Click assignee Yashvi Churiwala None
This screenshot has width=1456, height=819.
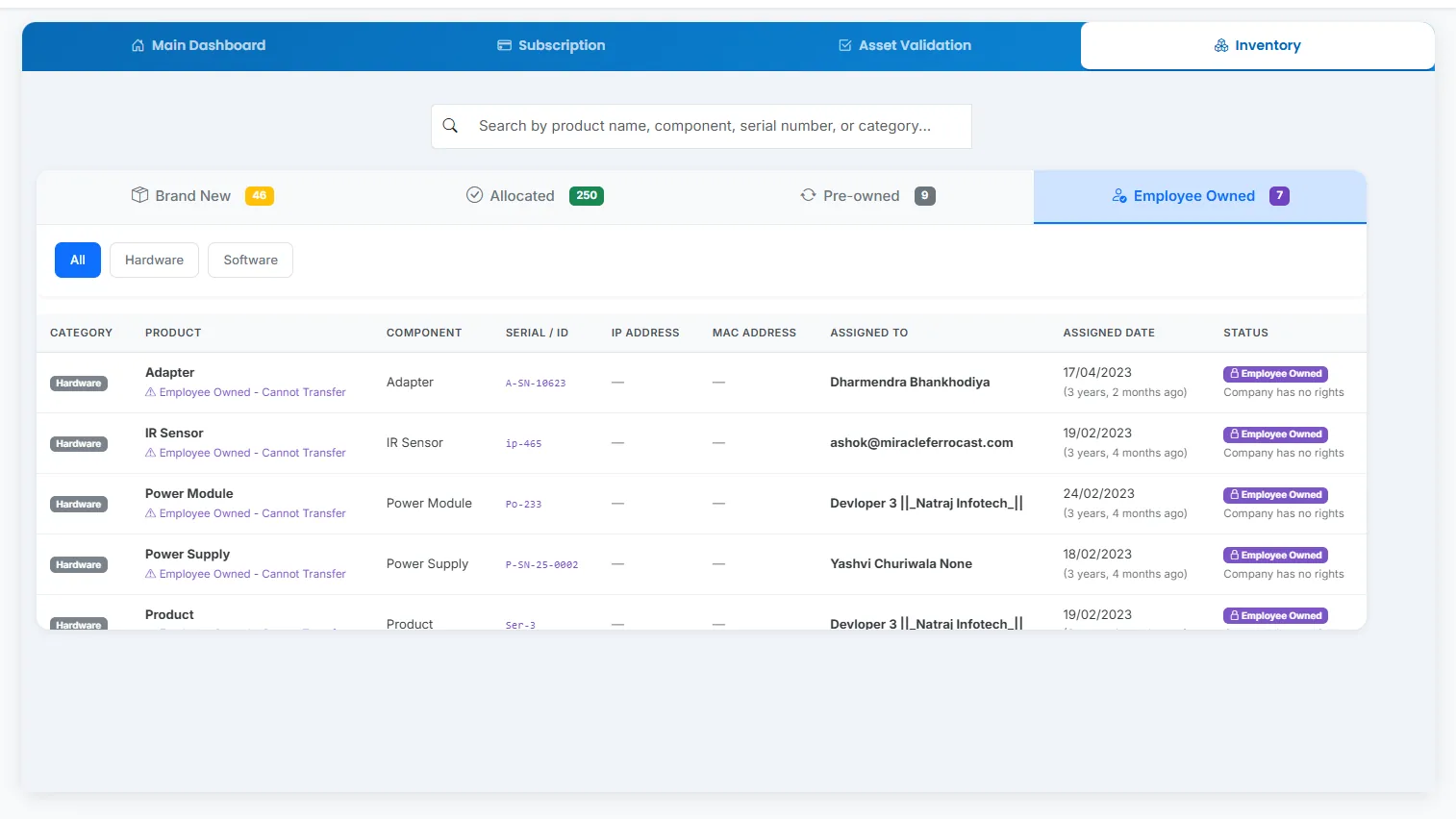[x=901, y=564]
